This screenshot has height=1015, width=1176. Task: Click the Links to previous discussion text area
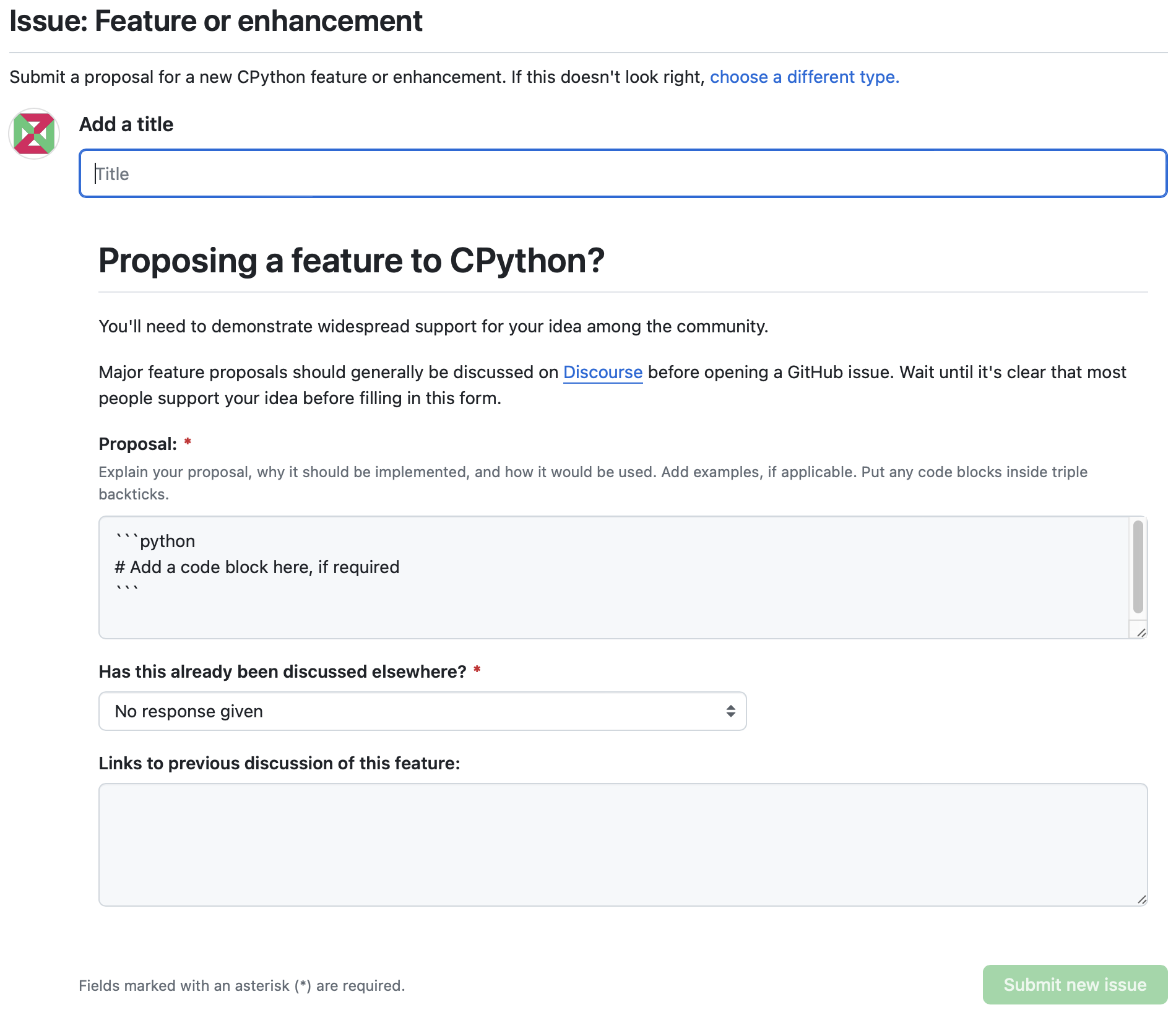[x=623, y=845]
